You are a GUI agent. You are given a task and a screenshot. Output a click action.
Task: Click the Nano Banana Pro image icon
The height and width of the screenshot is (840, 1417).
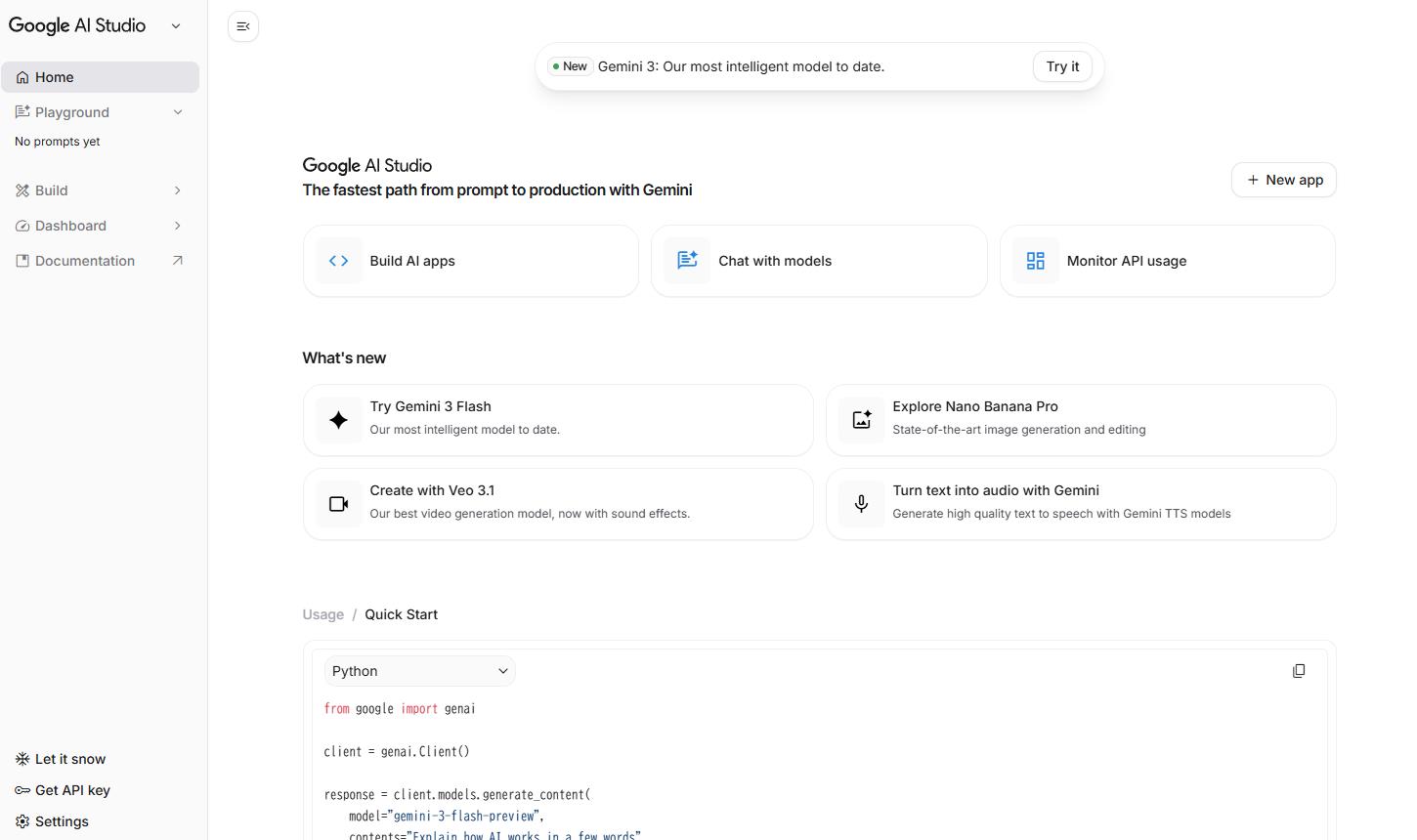pos(862,419)
